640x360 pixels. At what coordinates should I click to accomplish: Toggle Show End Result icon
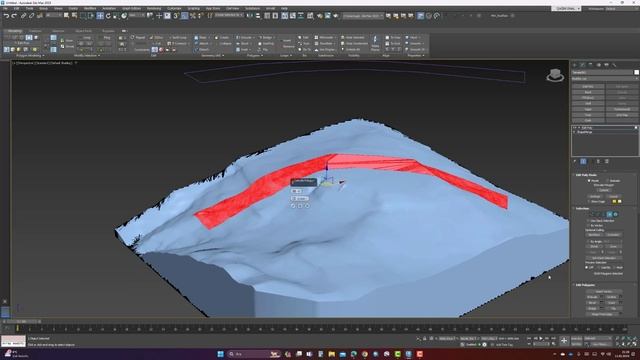(583, 161)
